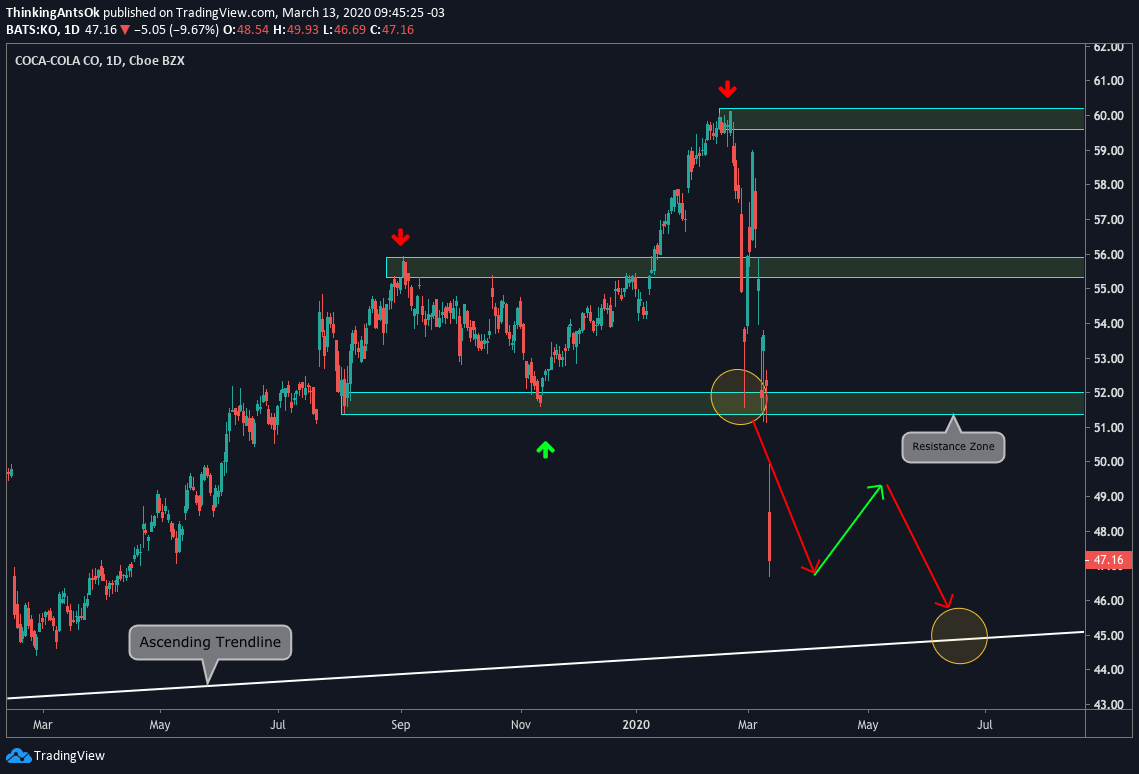1139x774 pixels.
Task: Click the 51.00 price axis label
Action: point(1108,427)
